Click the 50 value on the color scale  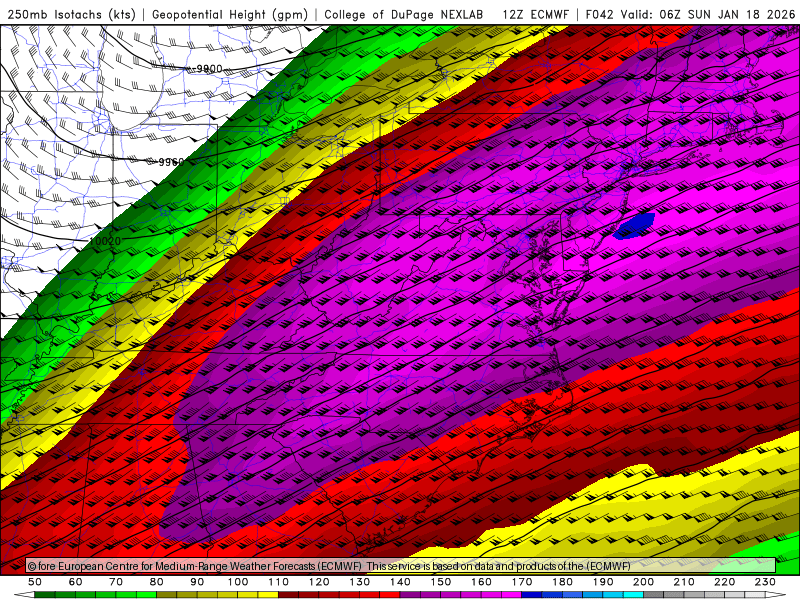[x=35, y=582]
